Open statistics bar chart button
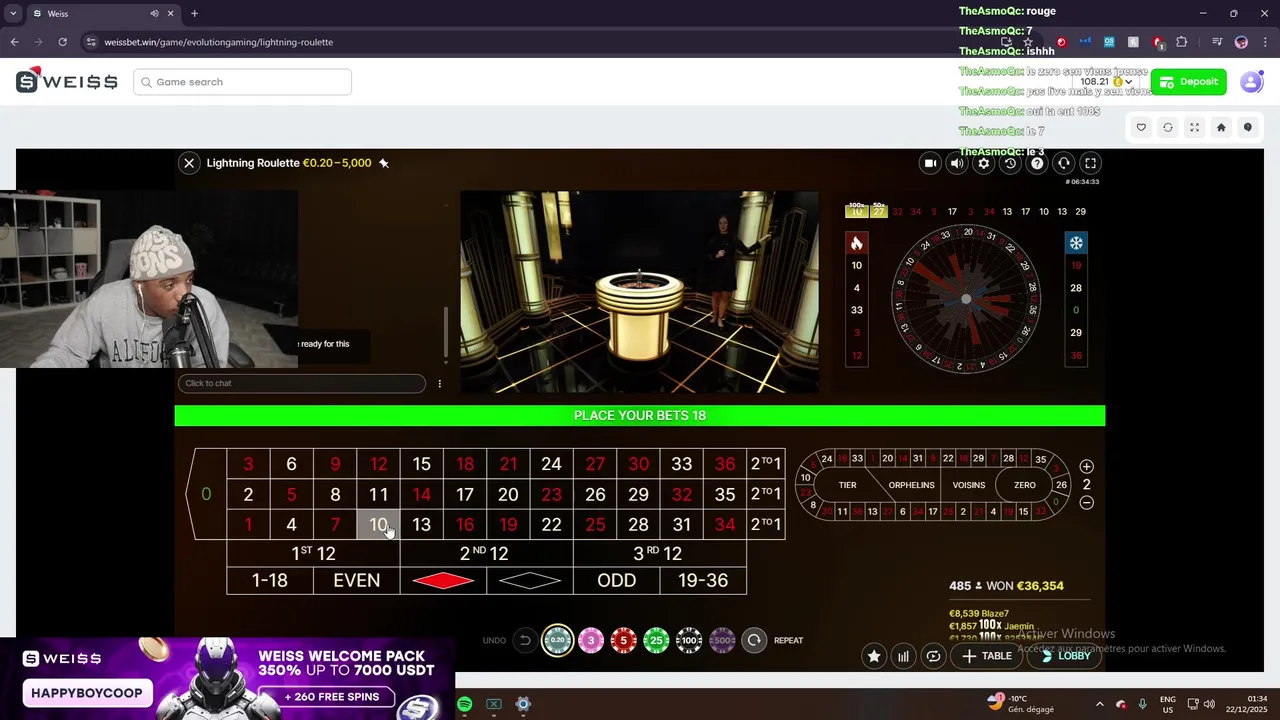 (904, 656)
